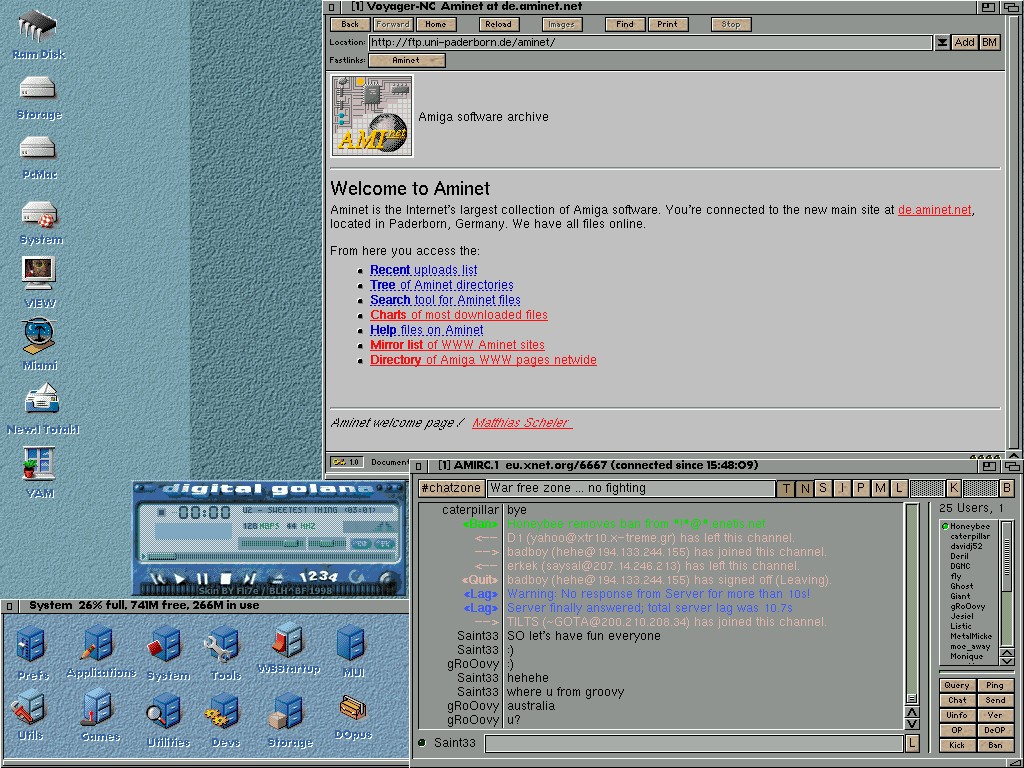The width and height of the screenshot is (1024, 768).
Task: Open the MUI drawer icon
Action: (x=352, y=645)
